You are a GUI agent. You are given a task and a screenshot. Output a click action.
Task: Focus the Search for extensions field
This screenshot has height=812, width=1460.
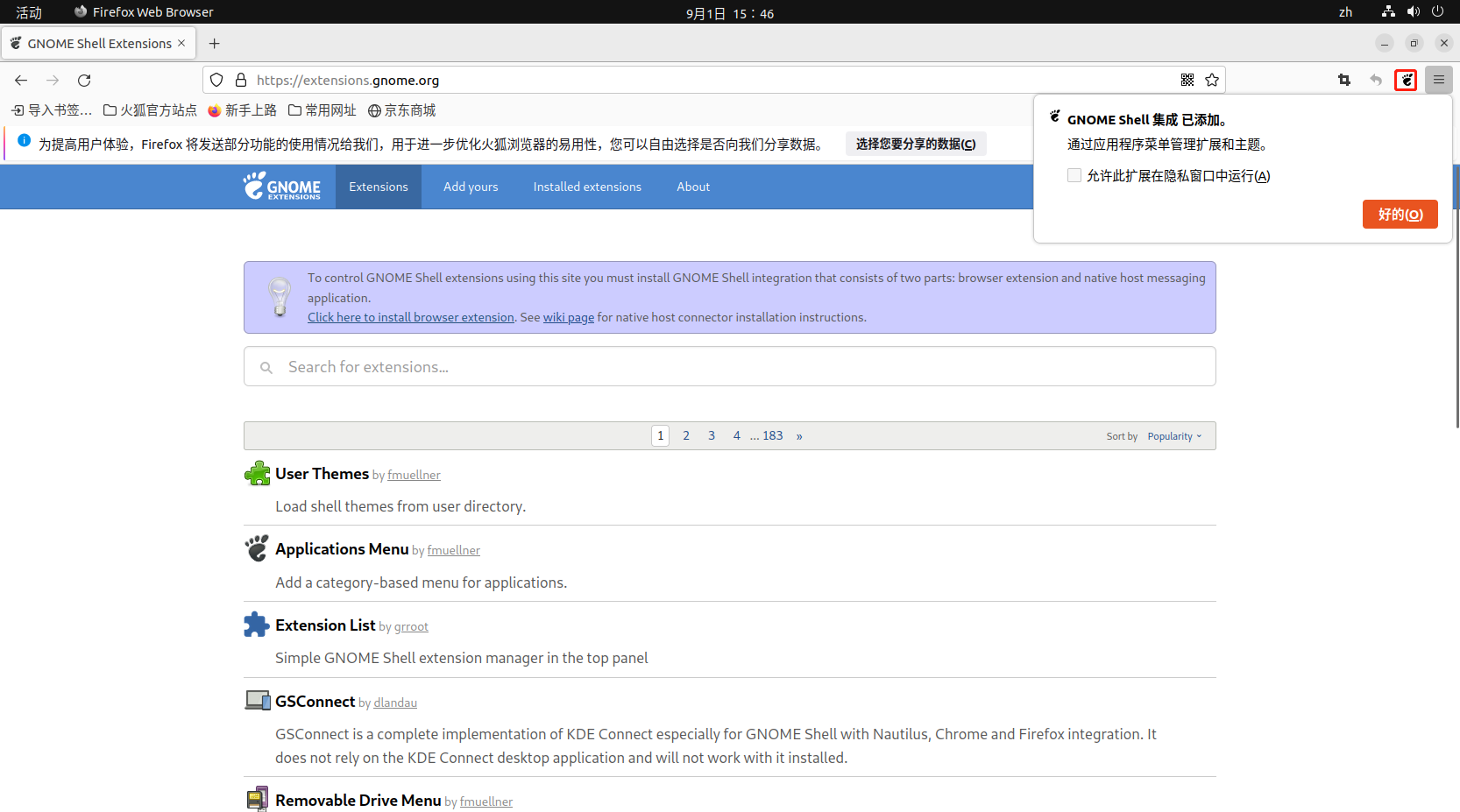(x=729, y=366)
